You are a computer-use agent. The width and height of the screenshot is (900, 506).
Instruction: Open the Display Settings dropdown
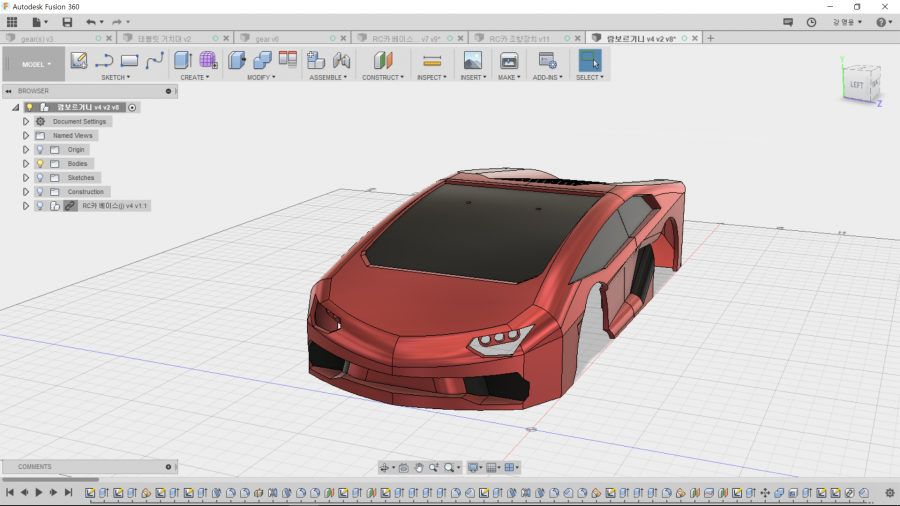coord(476,468)
